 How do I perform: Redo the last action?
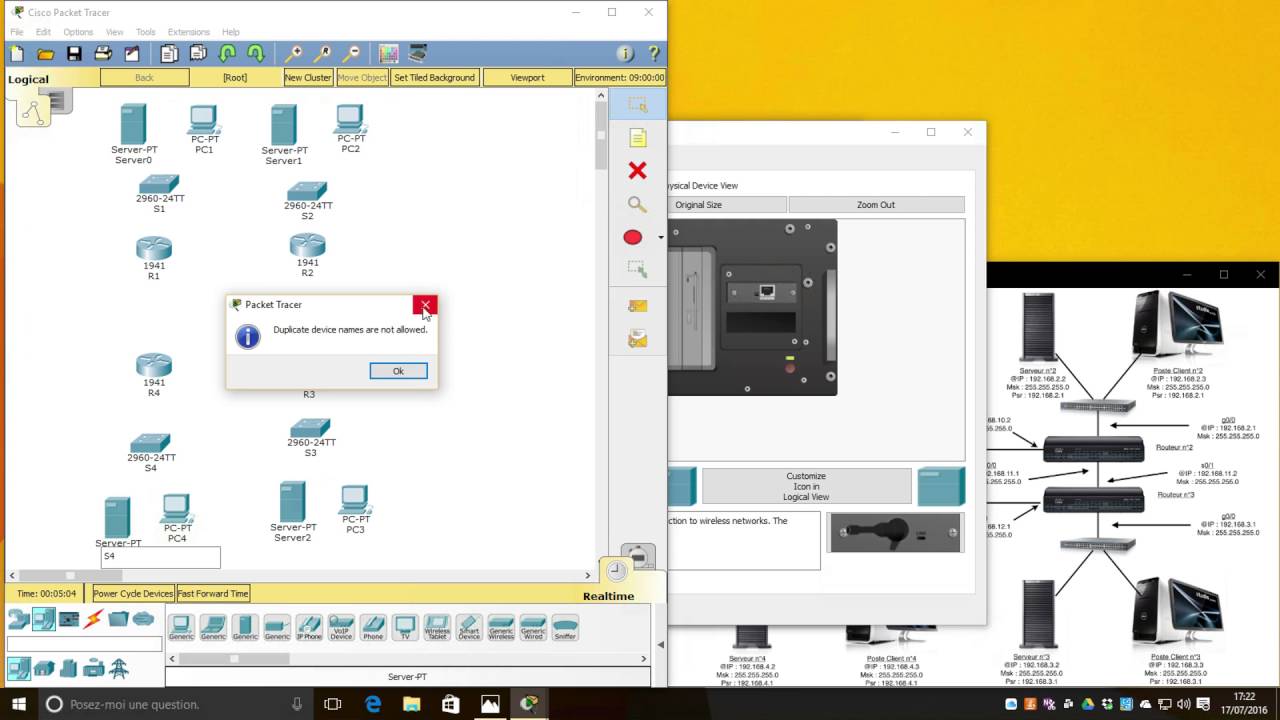click(x=256, y=54)
